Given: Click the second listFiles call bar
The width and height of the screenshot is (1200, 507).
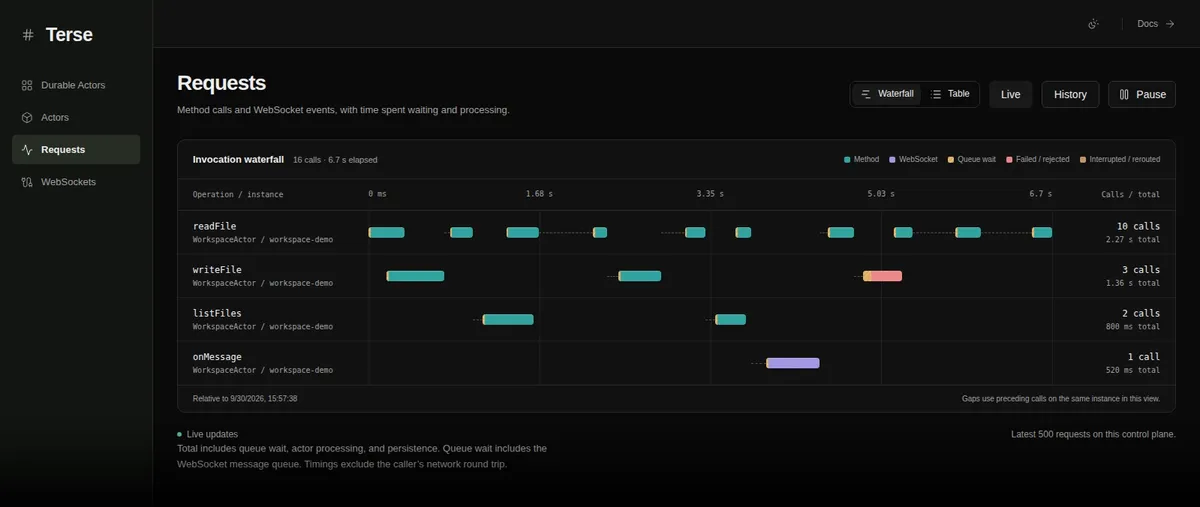Looking at the screenshot, I should [x=730, y=320].
